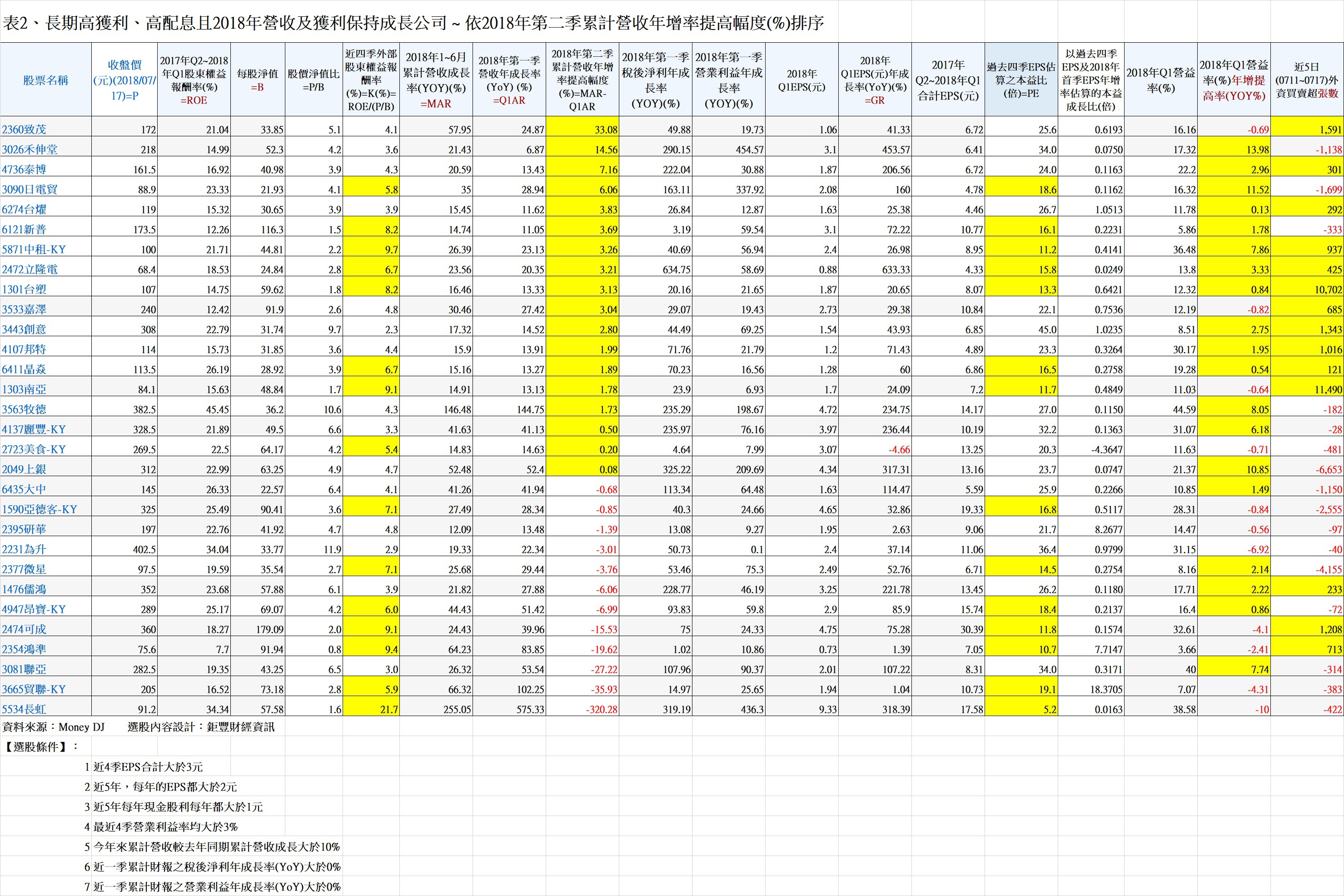Open stock 5534長虹

coord(24,710)
